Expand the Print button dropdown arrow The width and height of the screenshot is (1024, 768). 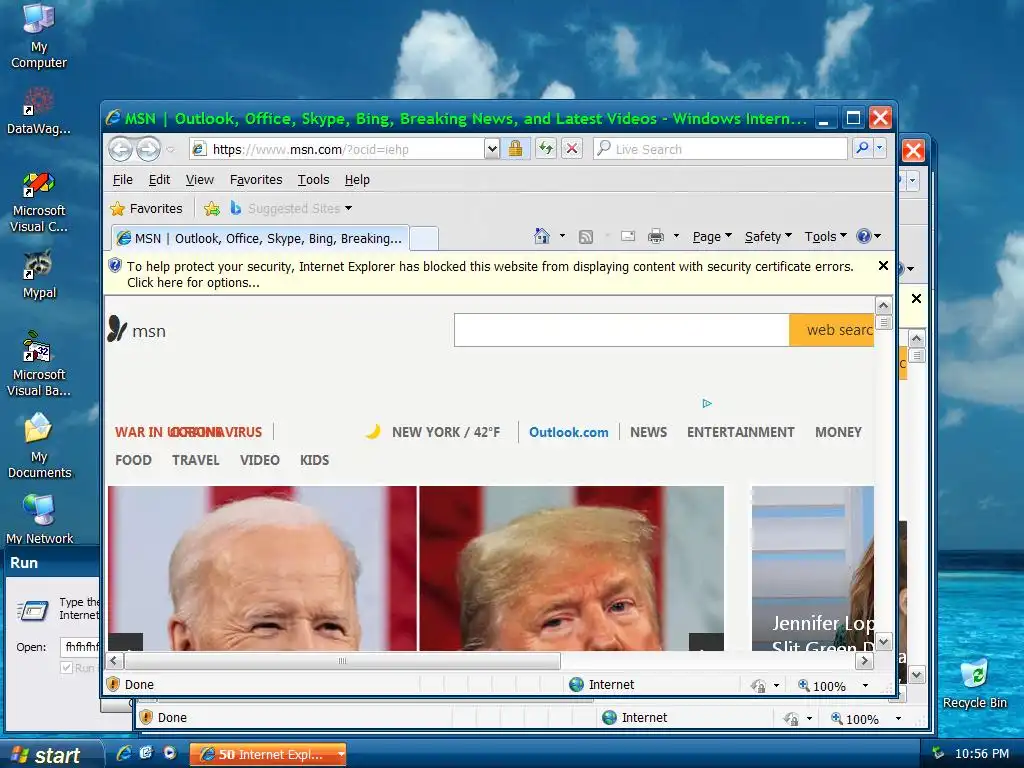click(x=676, y=236)
